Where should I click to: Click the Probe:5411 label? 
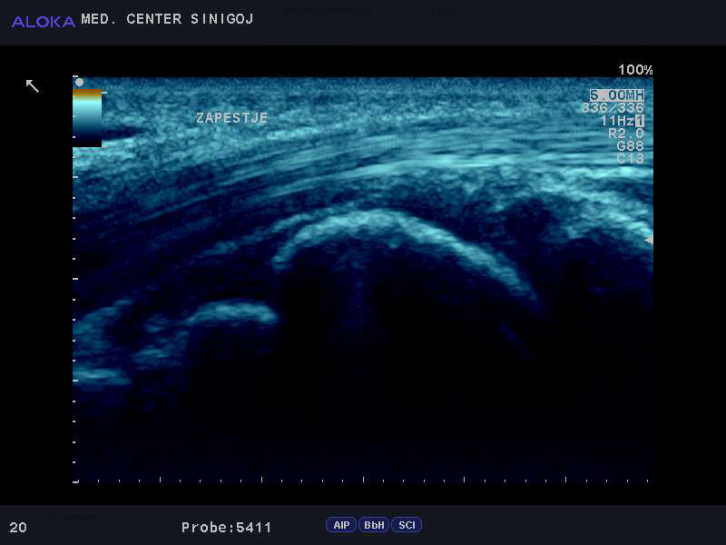pos(226,527)
